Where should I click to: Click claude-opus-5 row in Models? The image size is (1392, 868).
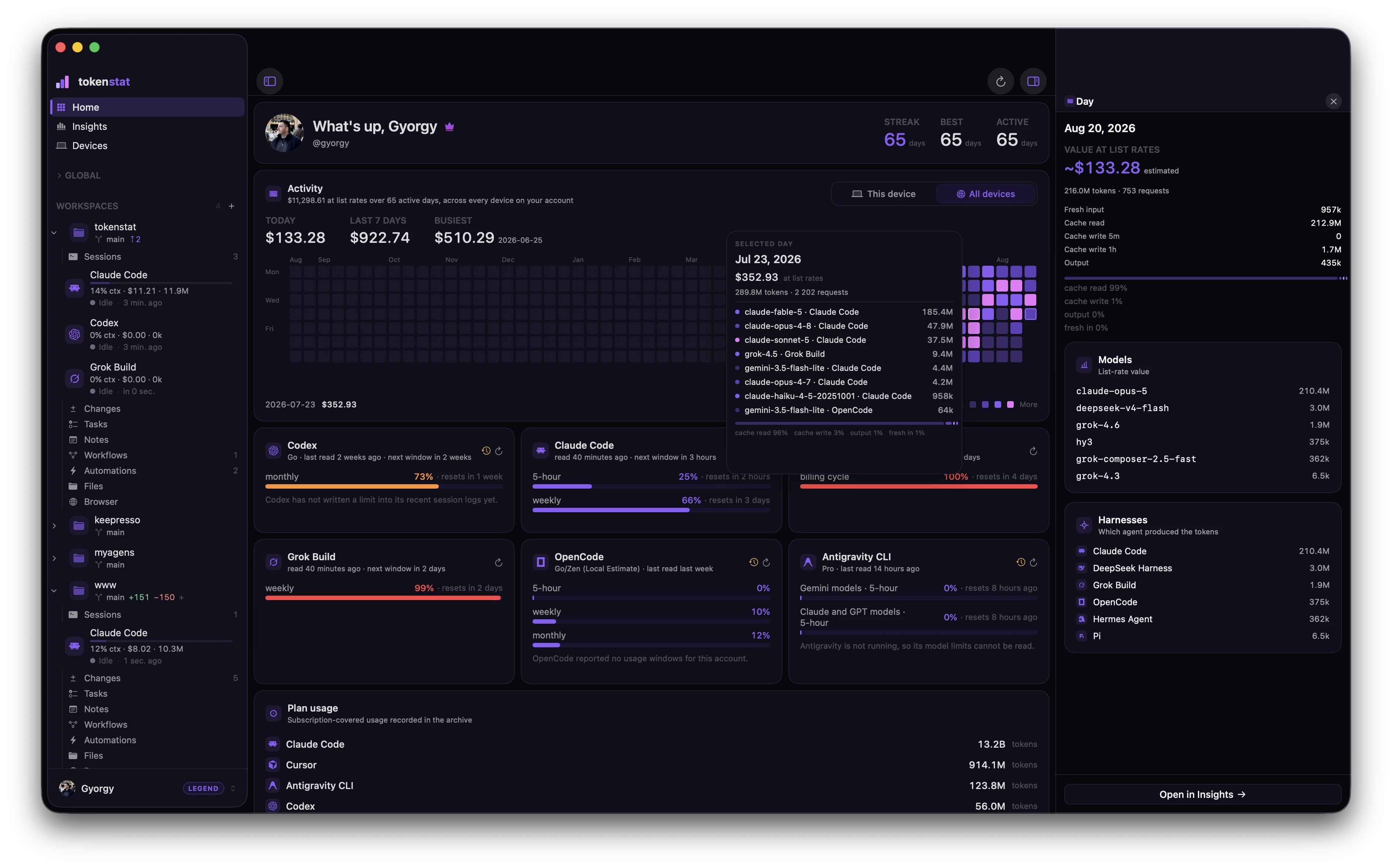1203,391
